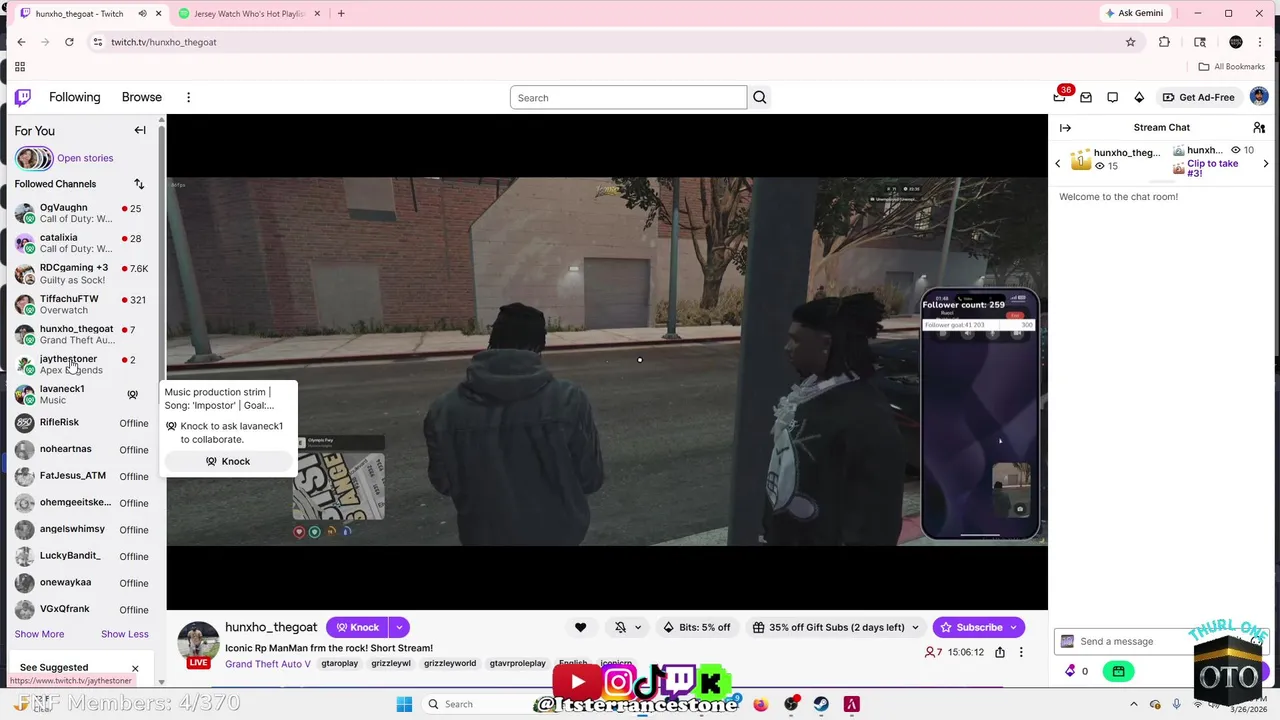Viewport: 1280px width, 720px height.
Task: Collapse the For You sidebar
Action: [140, 130]
